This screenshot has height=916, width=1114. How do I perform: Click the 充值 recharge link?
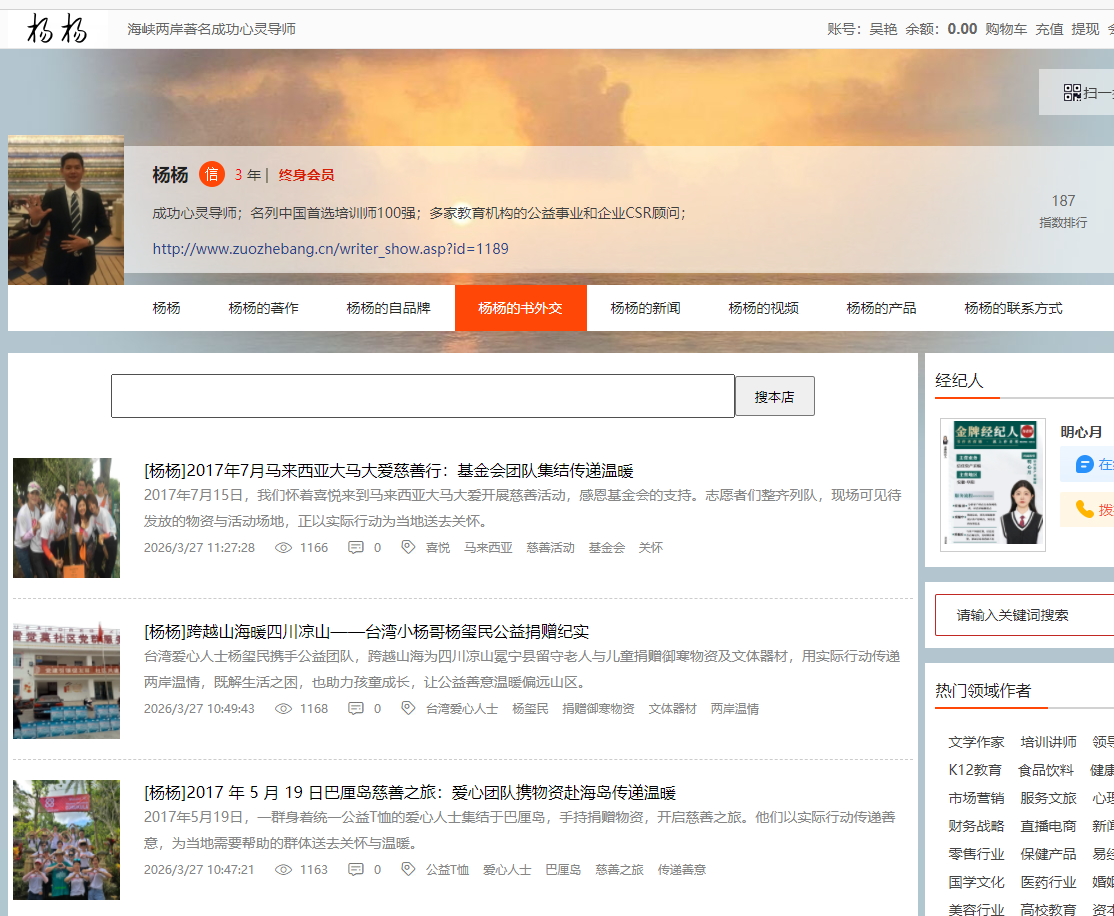click(x=1049, y=29)
